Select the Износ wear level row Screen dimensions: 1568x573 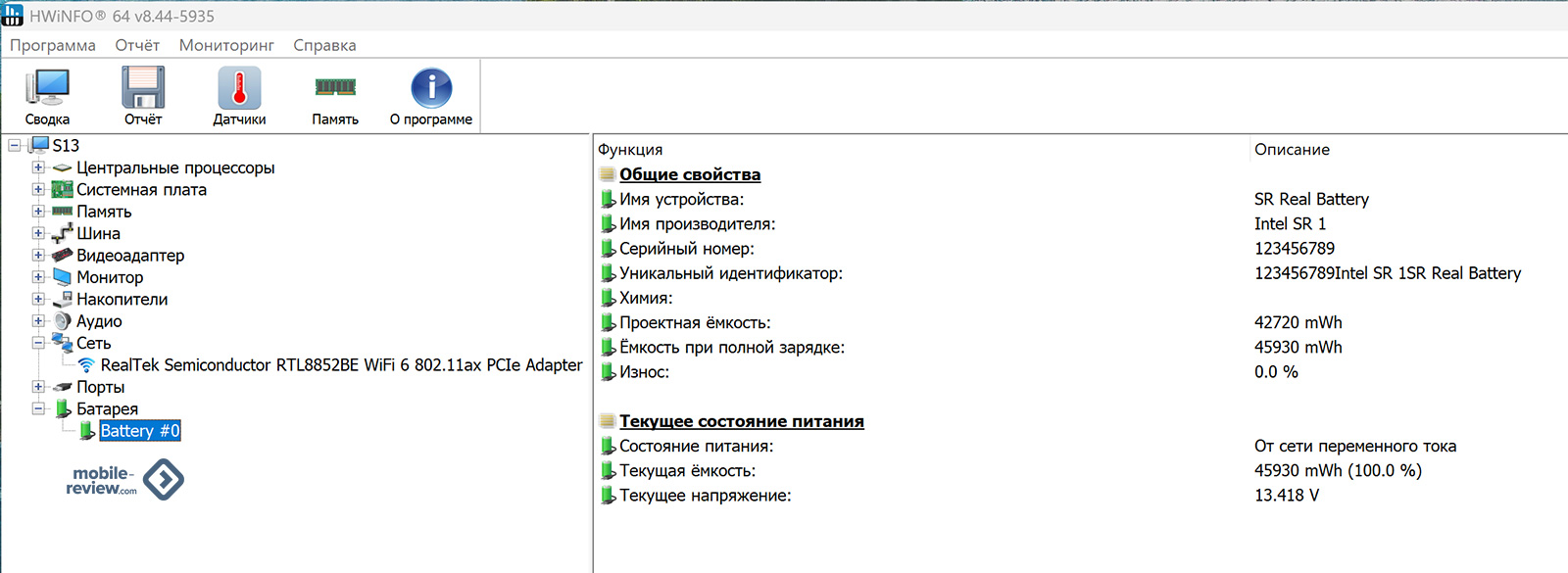point(644,372)
